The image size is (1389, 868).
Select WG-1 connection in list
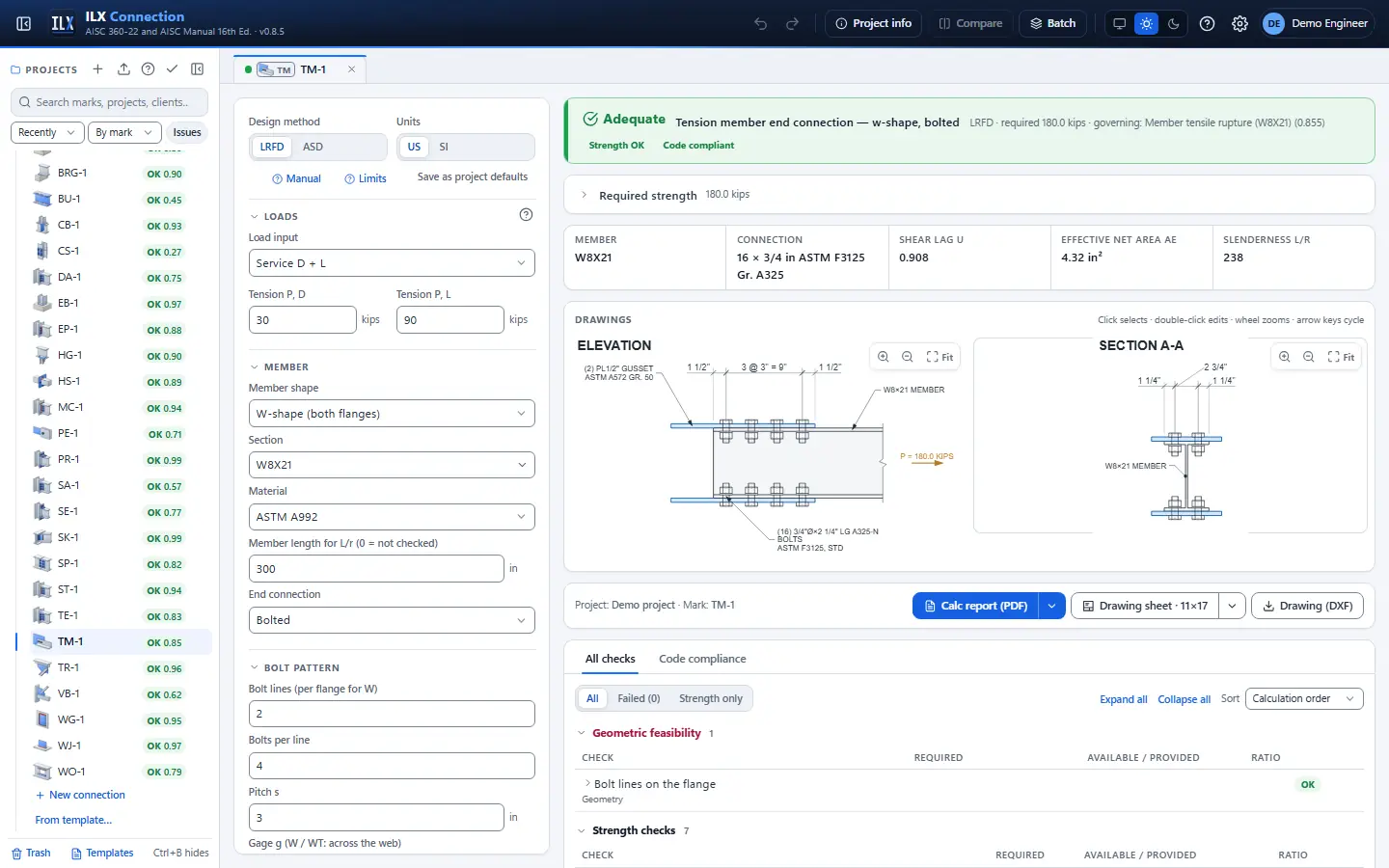[x=116, y=719]
